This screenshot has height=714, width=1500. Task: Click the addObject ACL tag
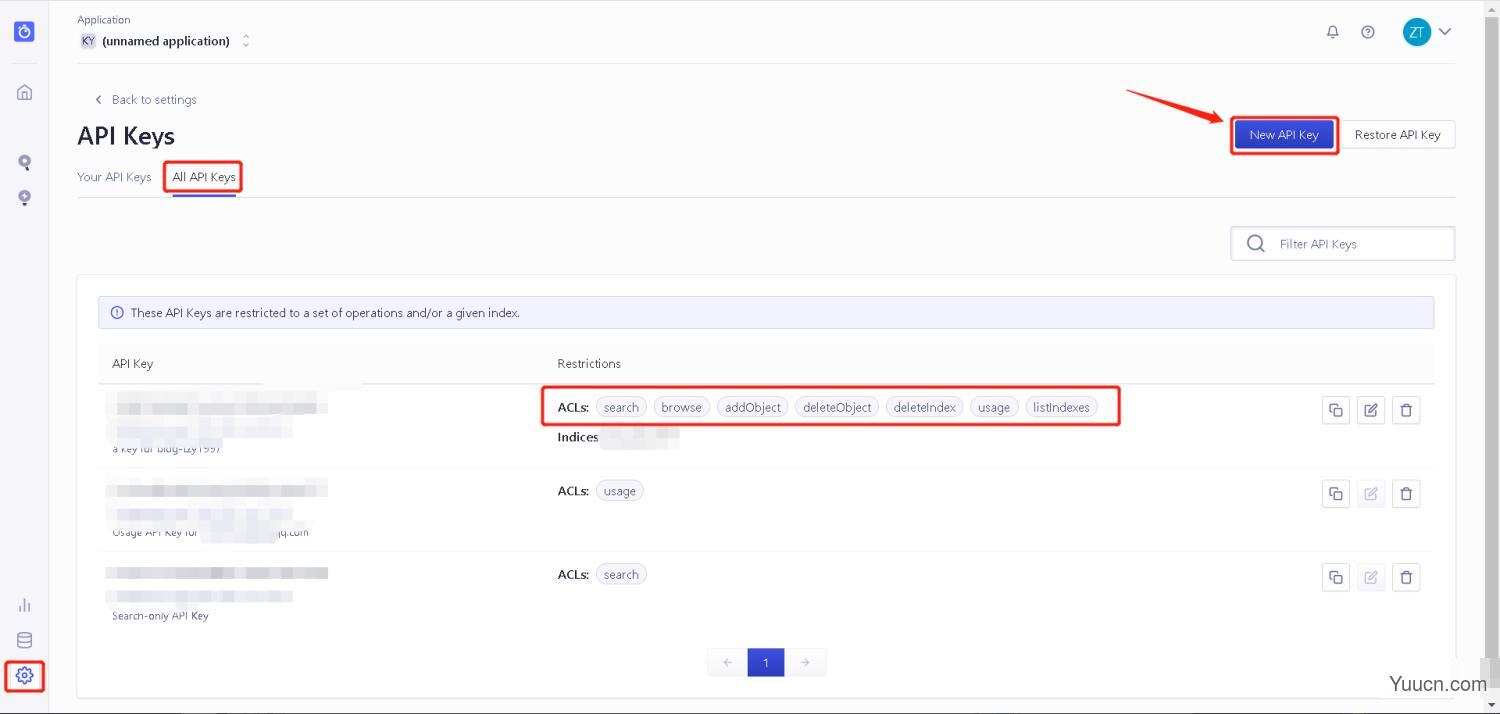753,407
